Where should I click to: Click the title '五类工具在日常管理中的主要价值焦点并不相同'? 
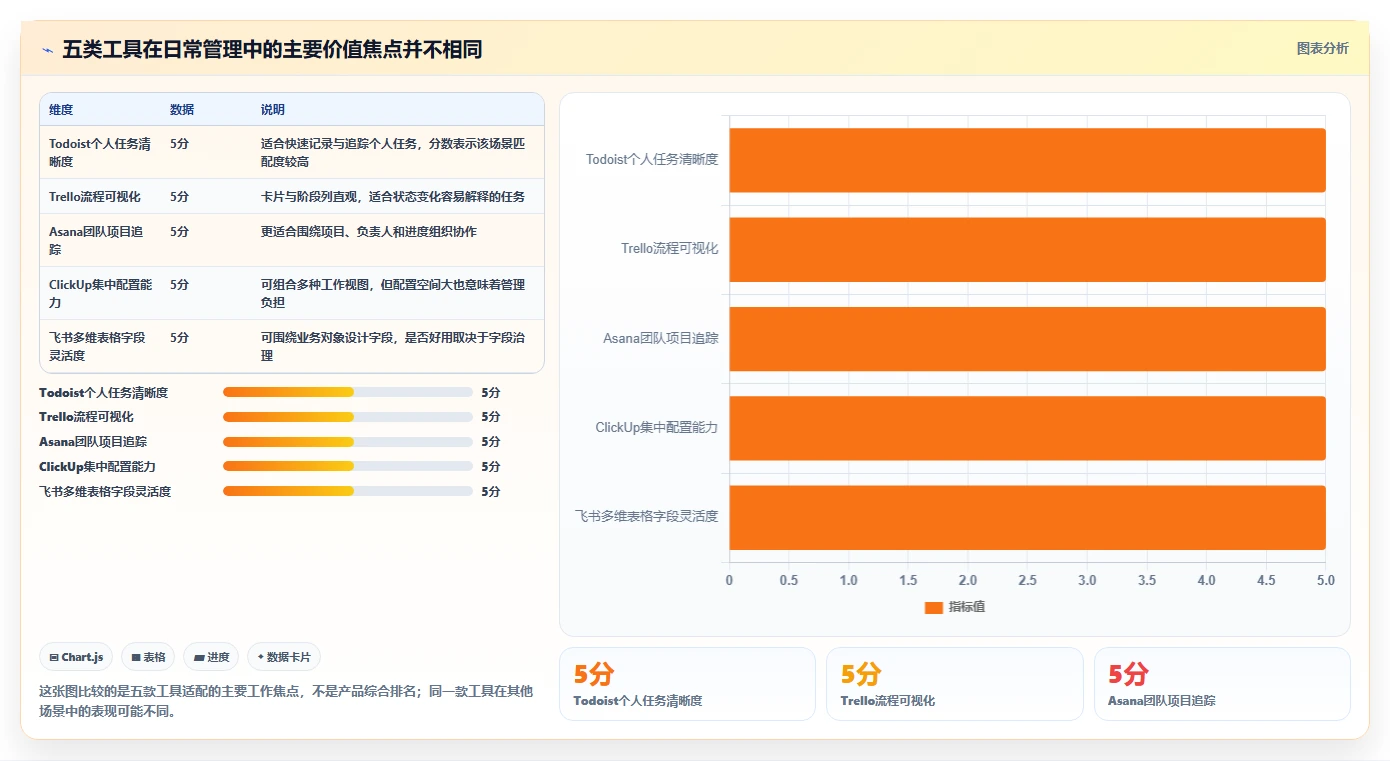tap(272, 49)
